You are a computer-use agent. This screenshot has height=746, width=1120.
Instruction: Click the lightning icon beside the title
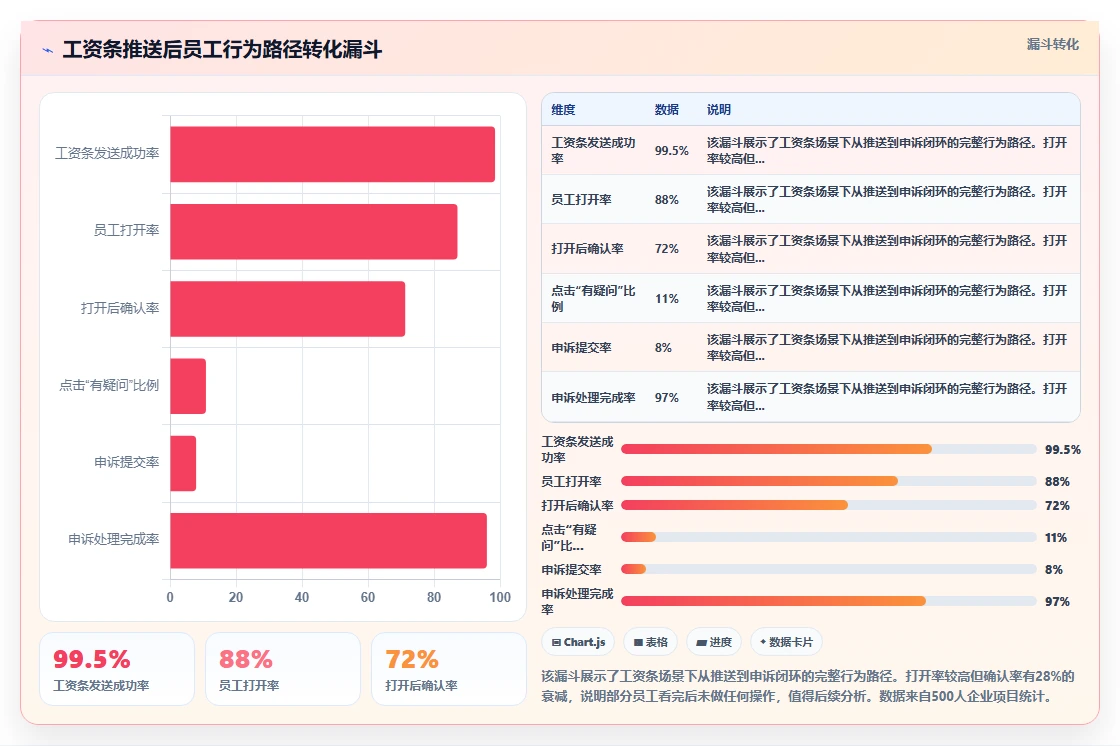[48, 50]
